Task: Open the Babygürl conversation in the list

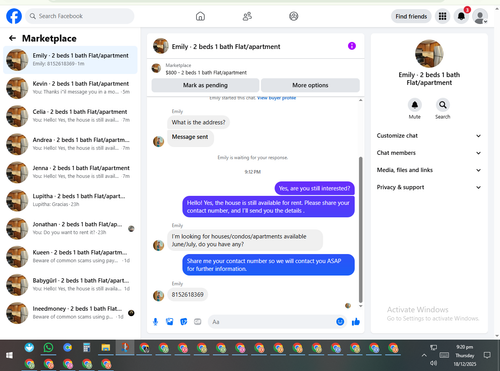Action: click(70, 285)
